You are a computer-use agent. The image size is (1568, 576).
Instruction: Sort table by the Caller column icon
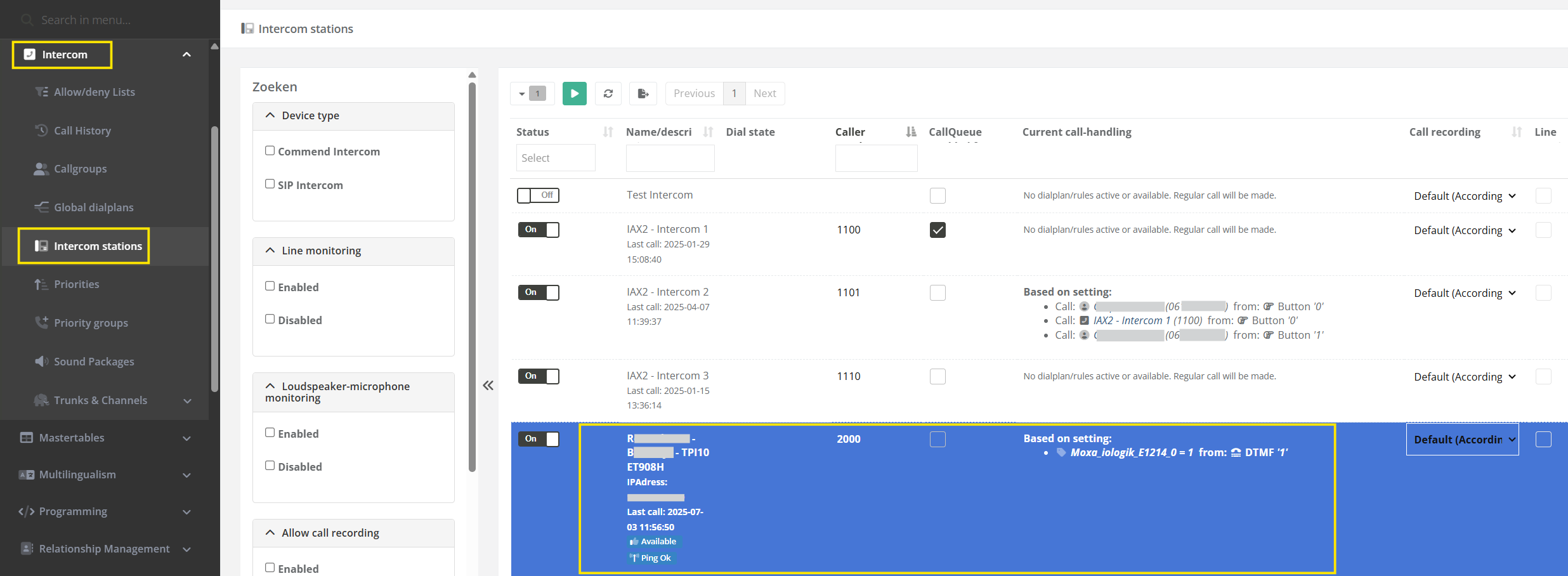[911, 132]
